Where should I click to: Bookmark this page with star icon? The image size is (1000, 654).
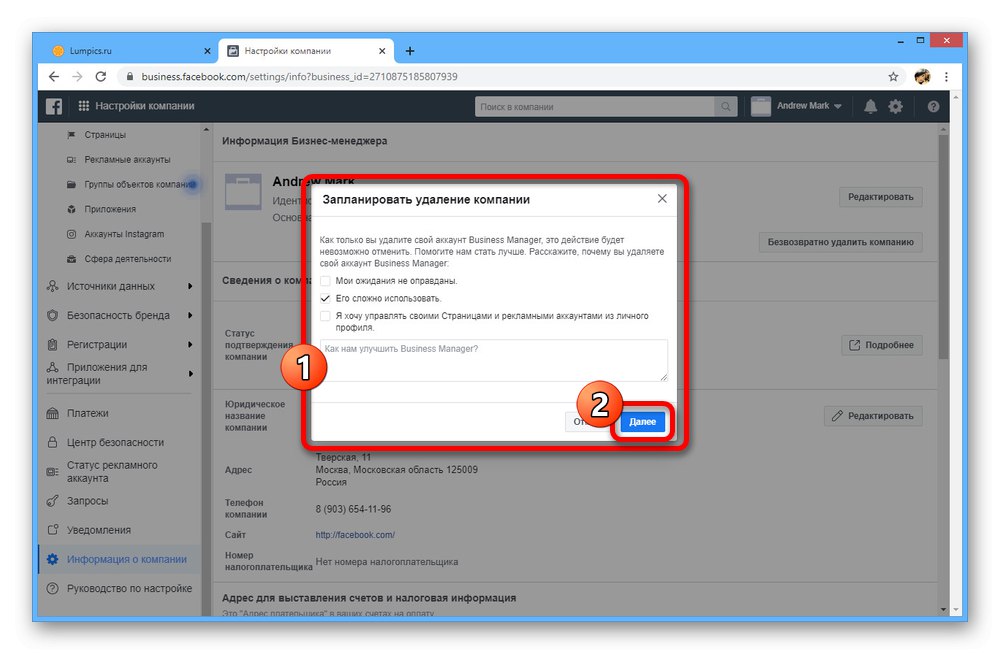pos(893,77)
